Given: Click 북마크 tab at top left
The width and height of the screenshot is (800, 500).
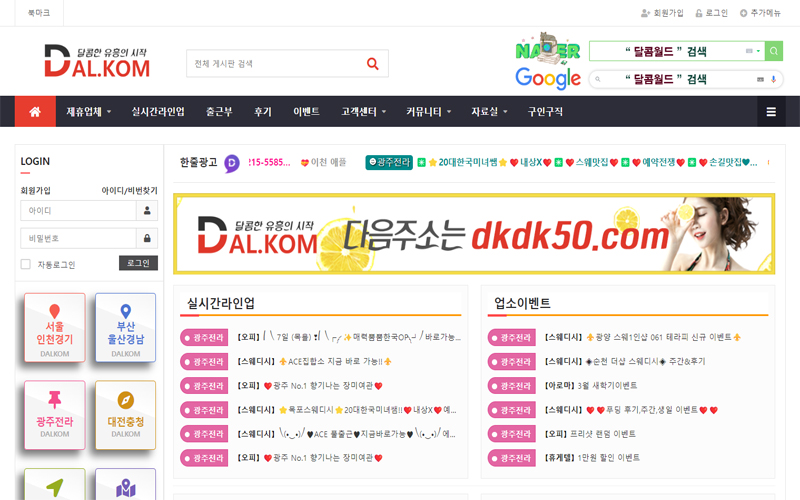Looking at the screenshot, I should [x=39, y=13].
